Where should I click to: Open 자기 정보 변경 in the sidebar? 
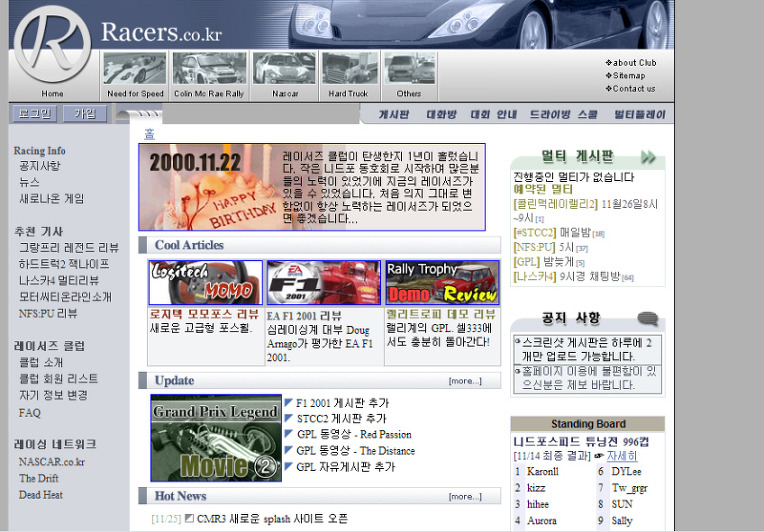coord(53,395)
